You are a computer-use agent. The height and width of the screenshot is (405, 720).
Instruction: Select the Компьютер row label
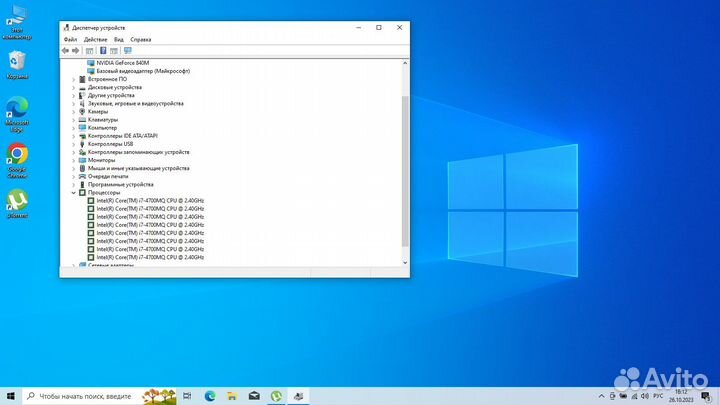coord(102,128)
